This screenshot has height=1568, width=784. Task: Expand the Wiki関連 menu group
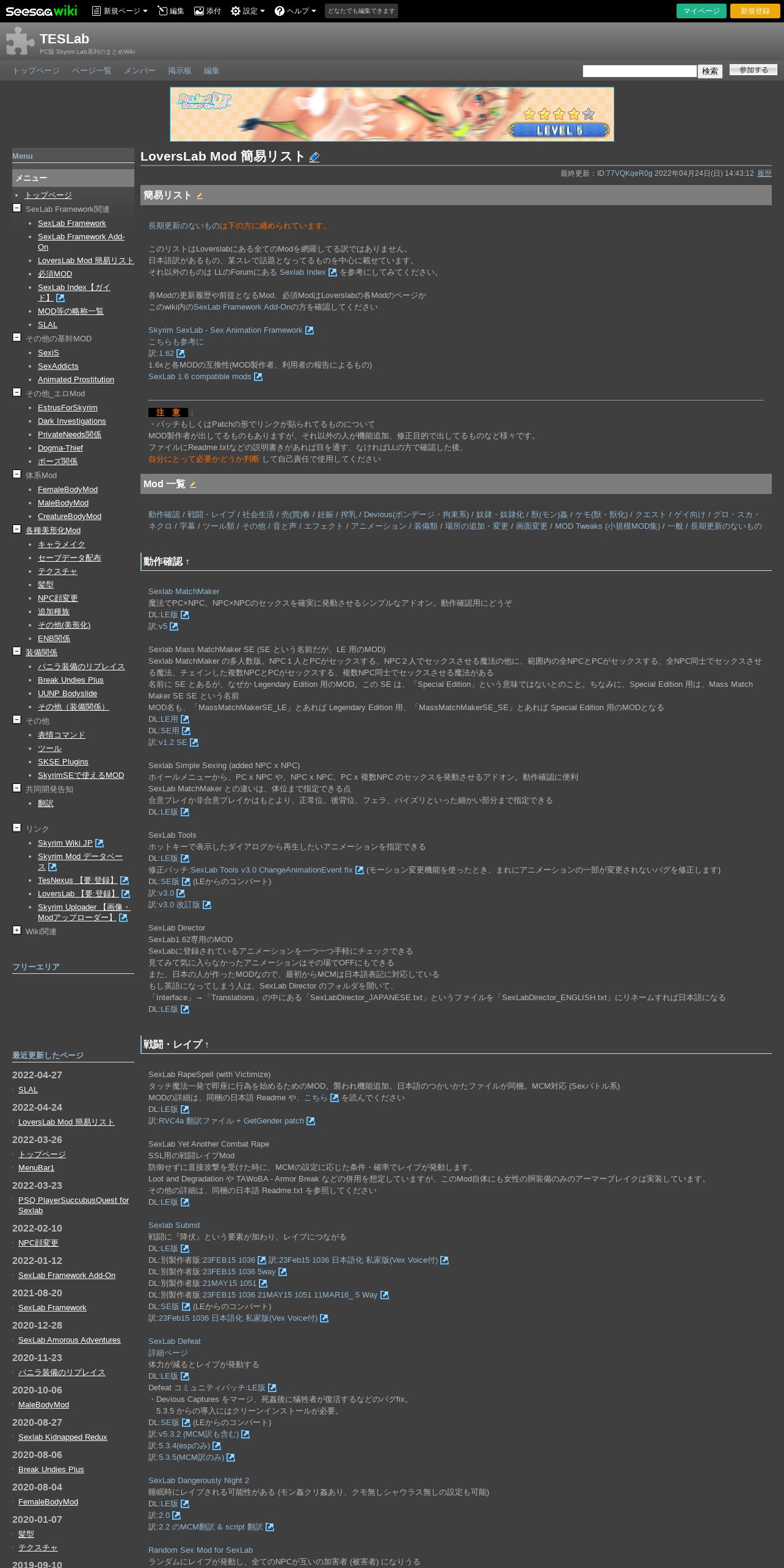click(16, 931)
